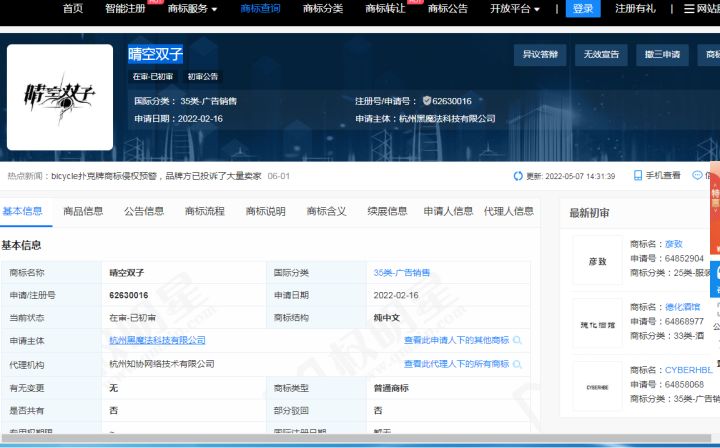Open the 彦致 trademark name link

click(x=674, y=244)
